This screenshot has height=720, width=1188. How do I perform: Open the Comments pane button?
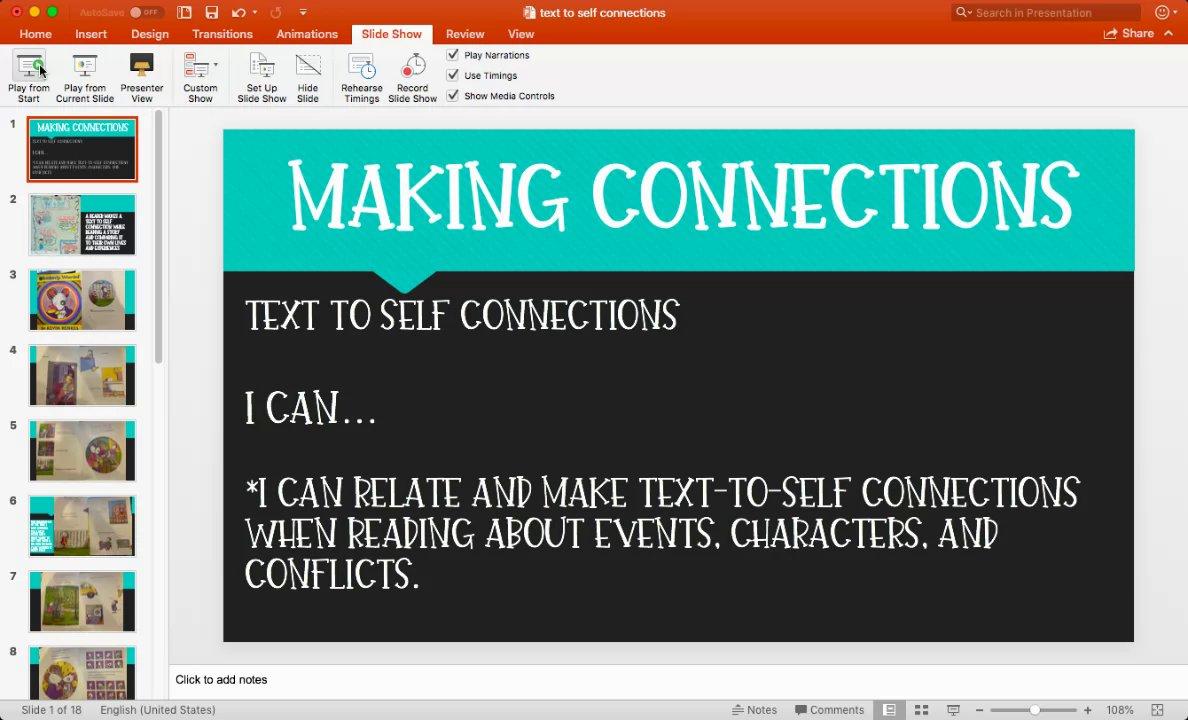coord(829,710)
